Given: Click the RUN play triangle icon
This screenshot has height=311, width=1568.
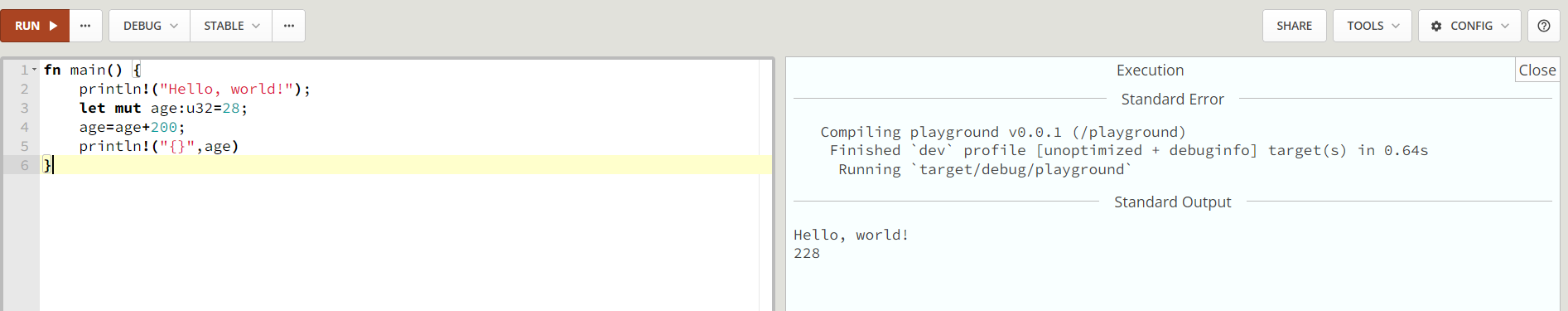Looking at the screenshot, I should 54,26.
